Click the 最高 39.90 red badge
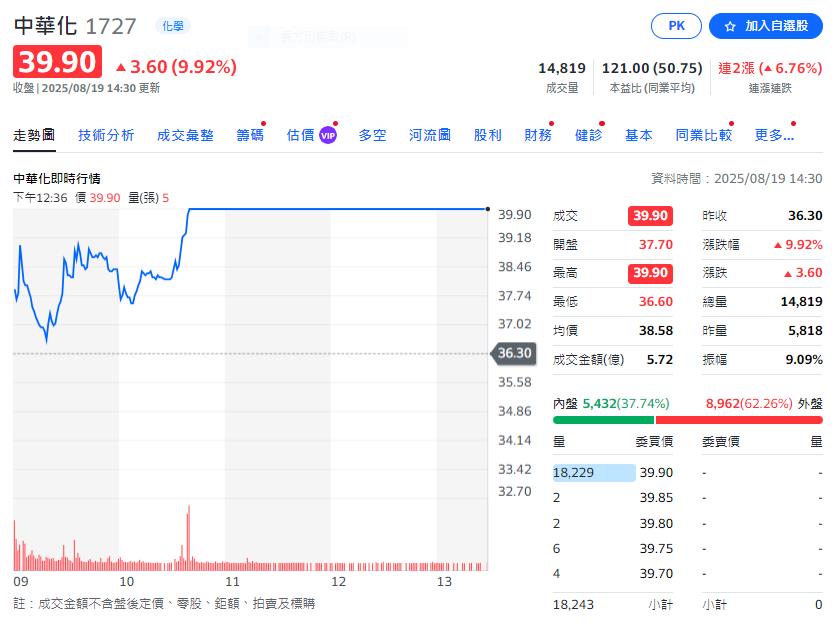This screenshot has width=840, height=629. 650,273
